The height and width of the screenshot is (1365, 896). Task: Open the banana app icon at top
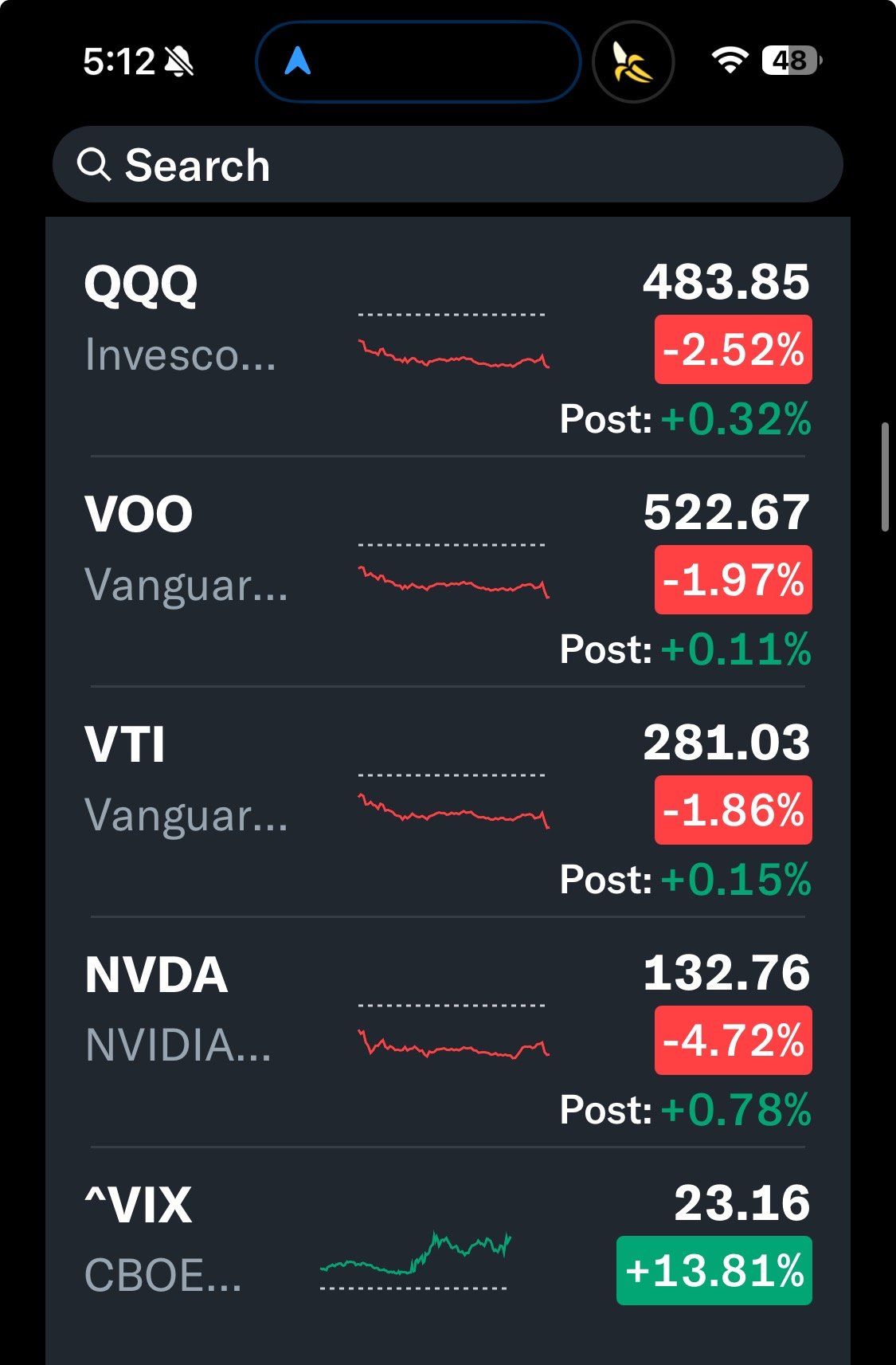[633, 62]
